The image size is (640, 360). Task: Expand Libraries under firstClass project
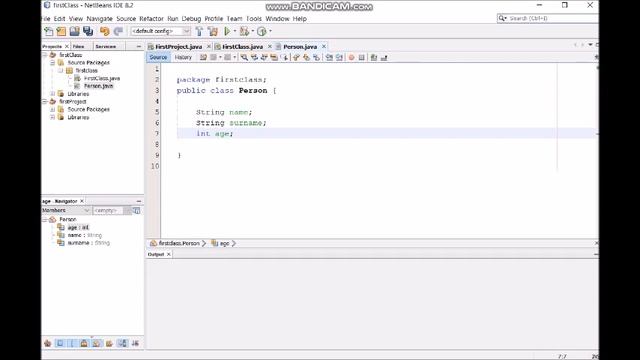(x=52, y=94)
